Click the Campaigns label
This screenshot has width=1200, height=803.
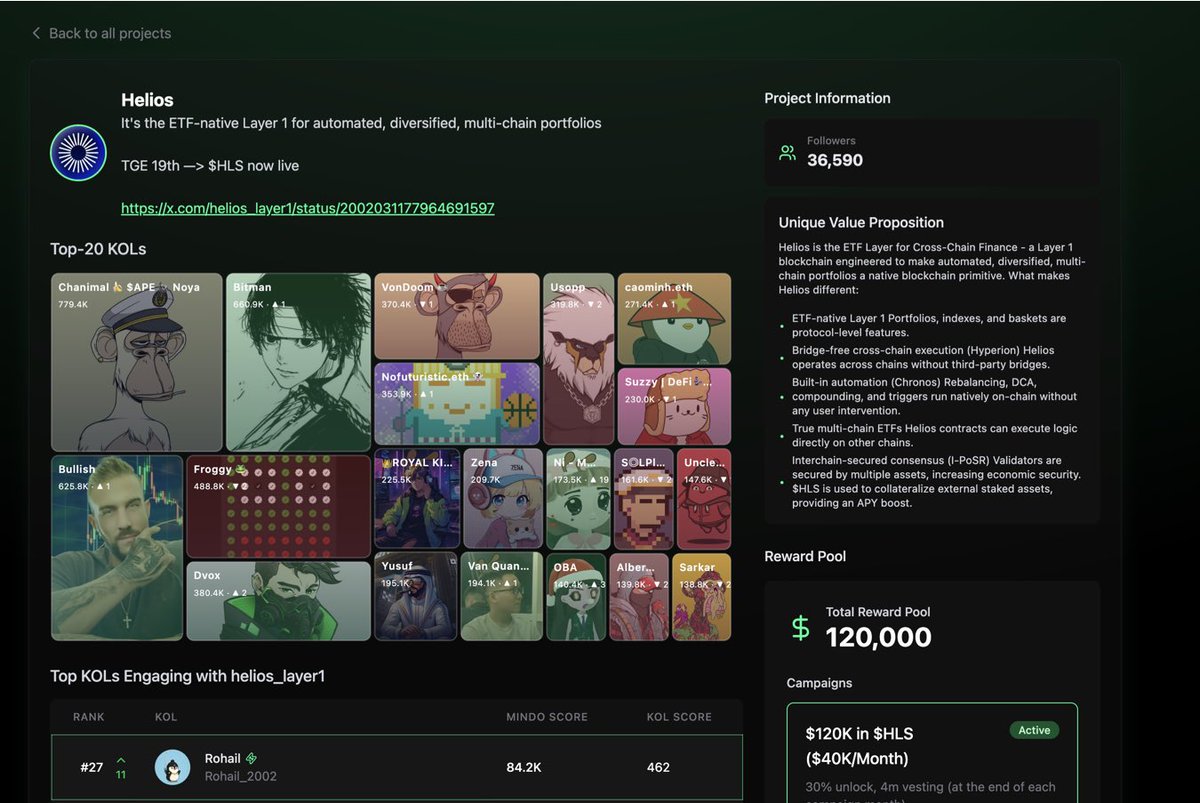[820, 683]
